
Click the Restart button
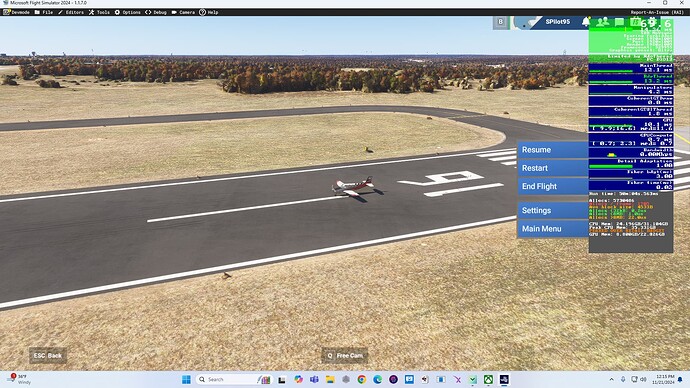point(553,168)
